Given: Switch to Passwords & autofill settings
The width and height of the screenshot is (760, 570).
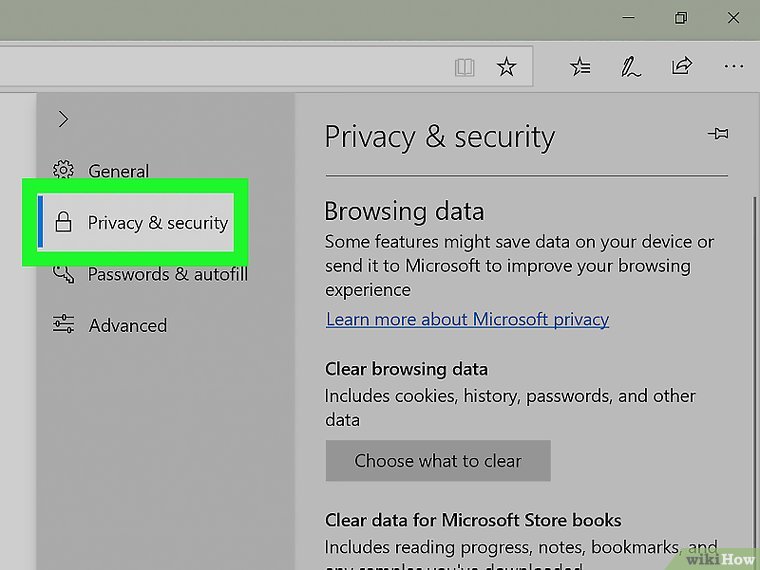Looking at the screenshot, I should point(167,274).
